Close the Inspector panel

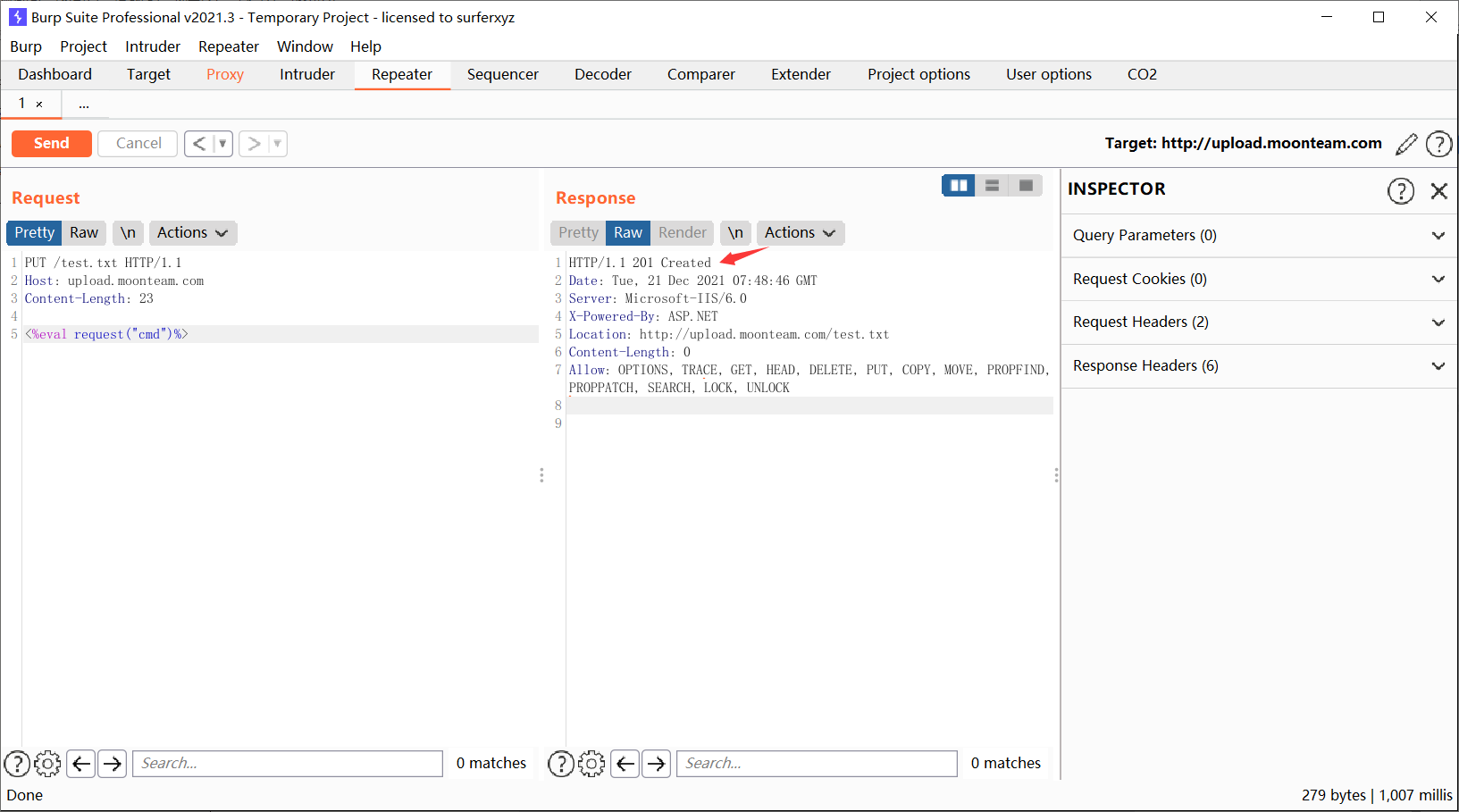(1438, 190)
